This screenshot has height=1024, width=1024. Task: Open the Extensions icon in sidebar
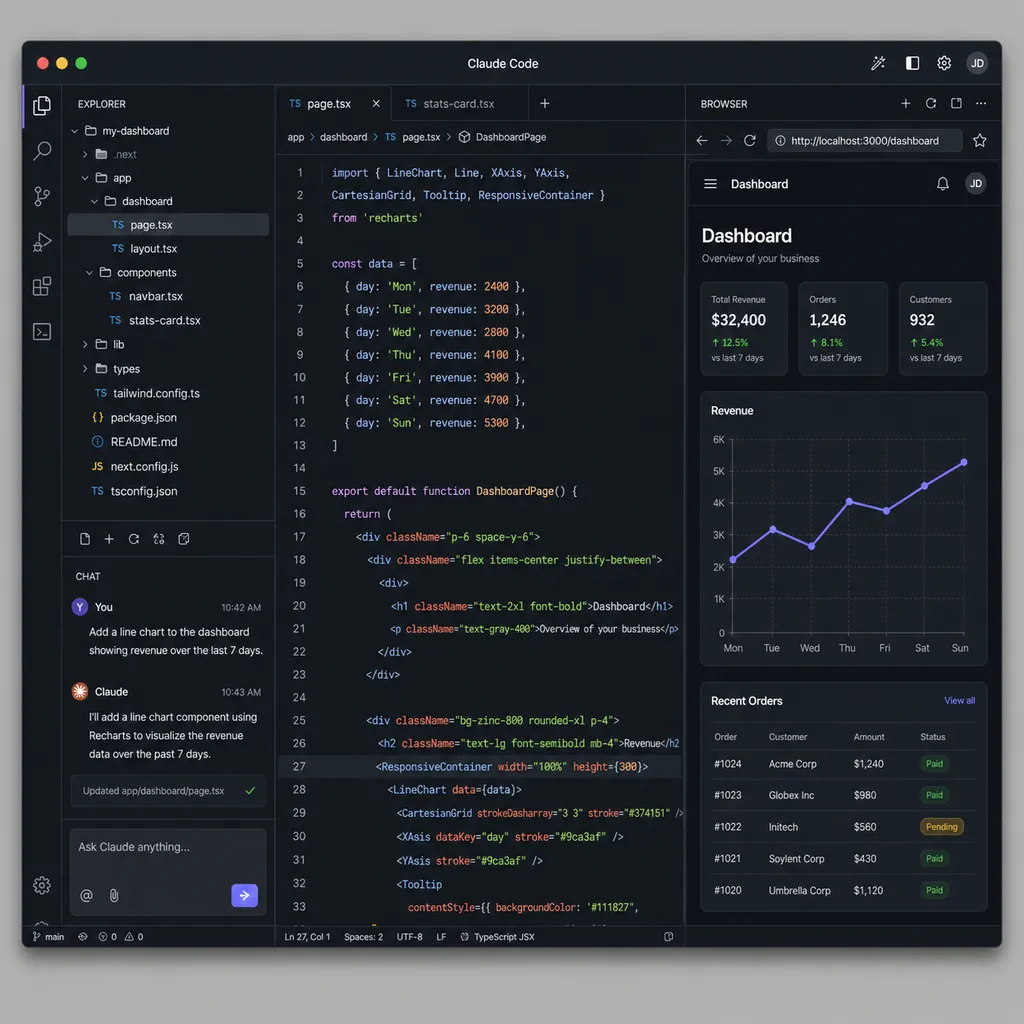tap(42, 286)
